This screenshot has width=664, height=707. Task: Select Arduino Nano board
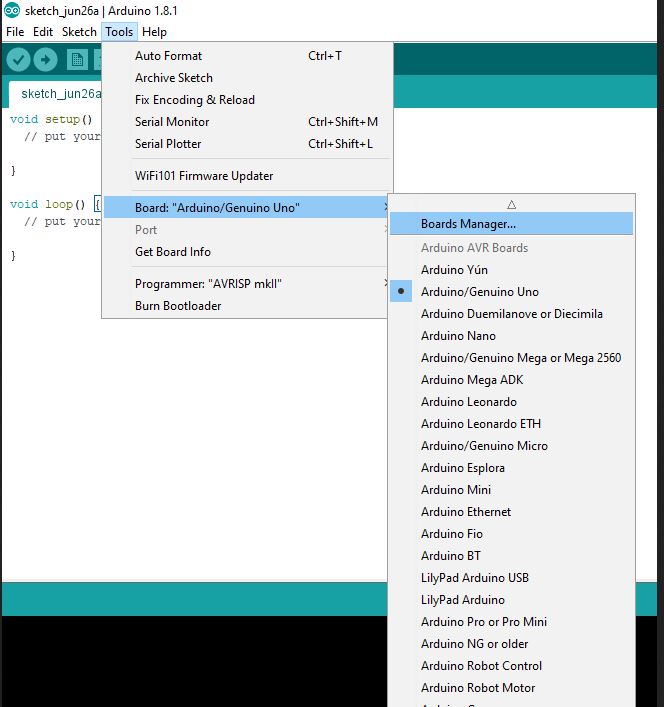point(511,336)
